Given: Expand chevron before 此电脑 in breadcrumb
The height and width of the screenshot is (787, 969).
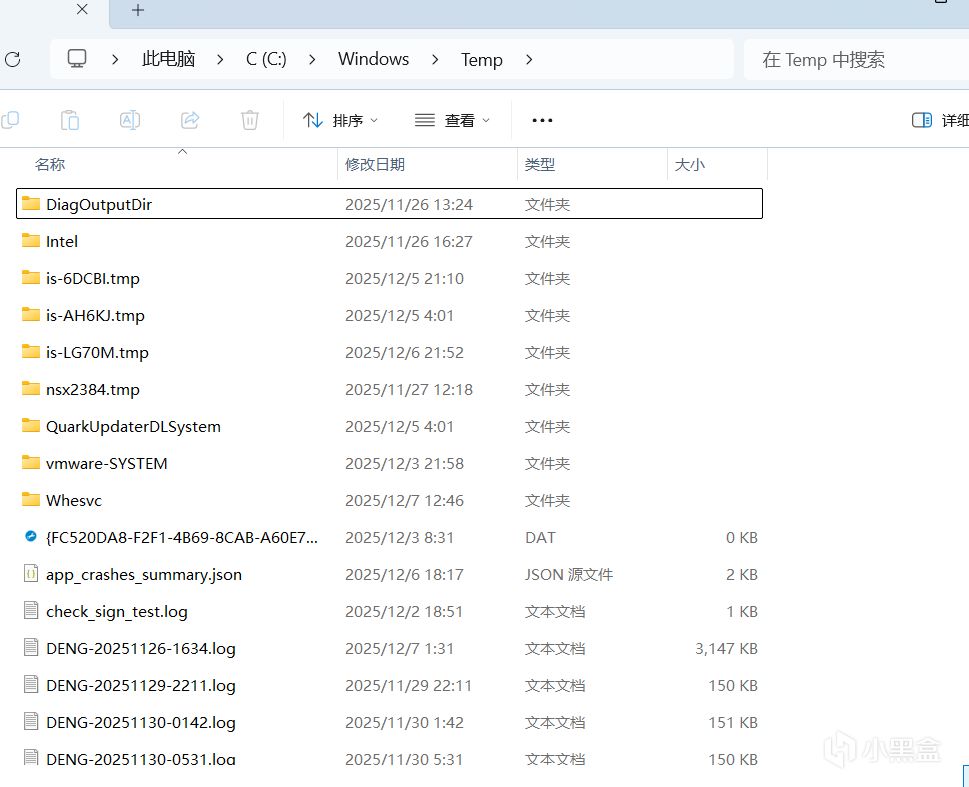Looking at the screenshot, I should pyautogui.click(x=115, y=59).
